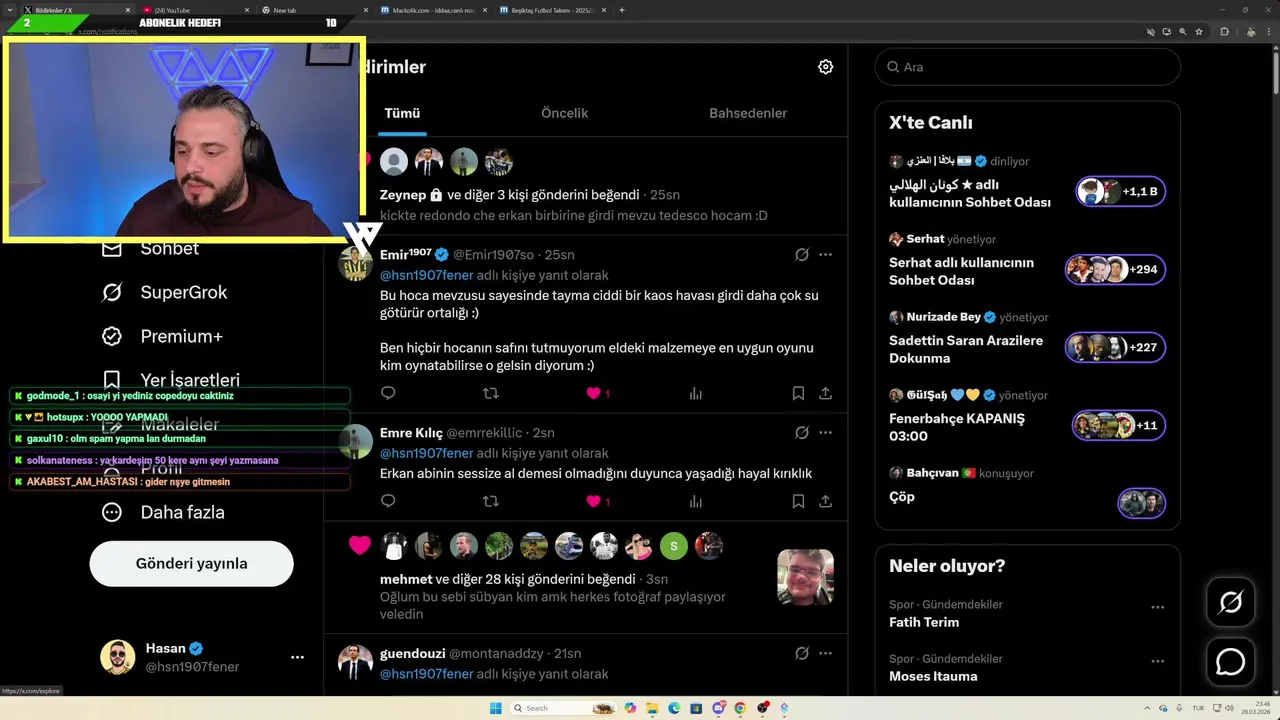Switch to the Öncelik tab
This screenshot has width=1280, height=720.
[x=564, y=113]
